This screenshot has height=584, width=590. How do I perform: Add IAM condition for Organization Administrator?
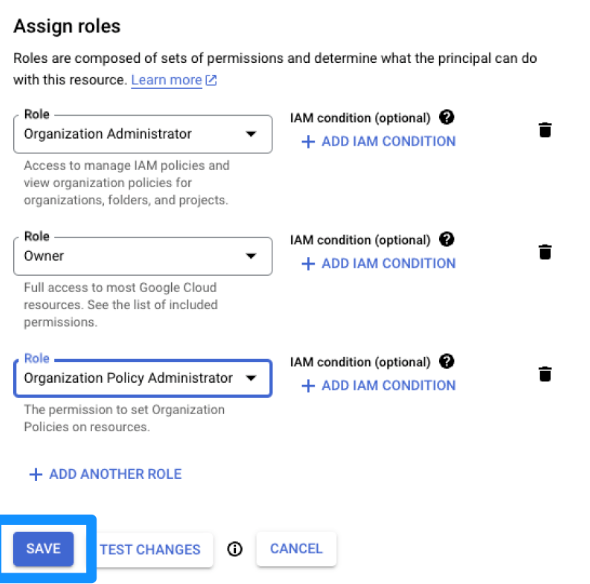pyautogui.click(x=379, y=141)
